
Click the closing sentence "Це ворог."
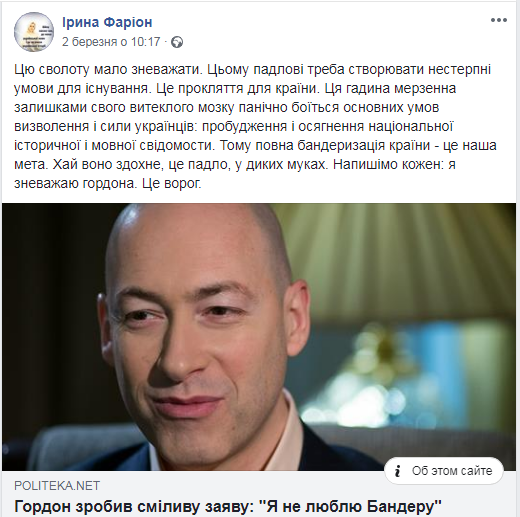172,184
